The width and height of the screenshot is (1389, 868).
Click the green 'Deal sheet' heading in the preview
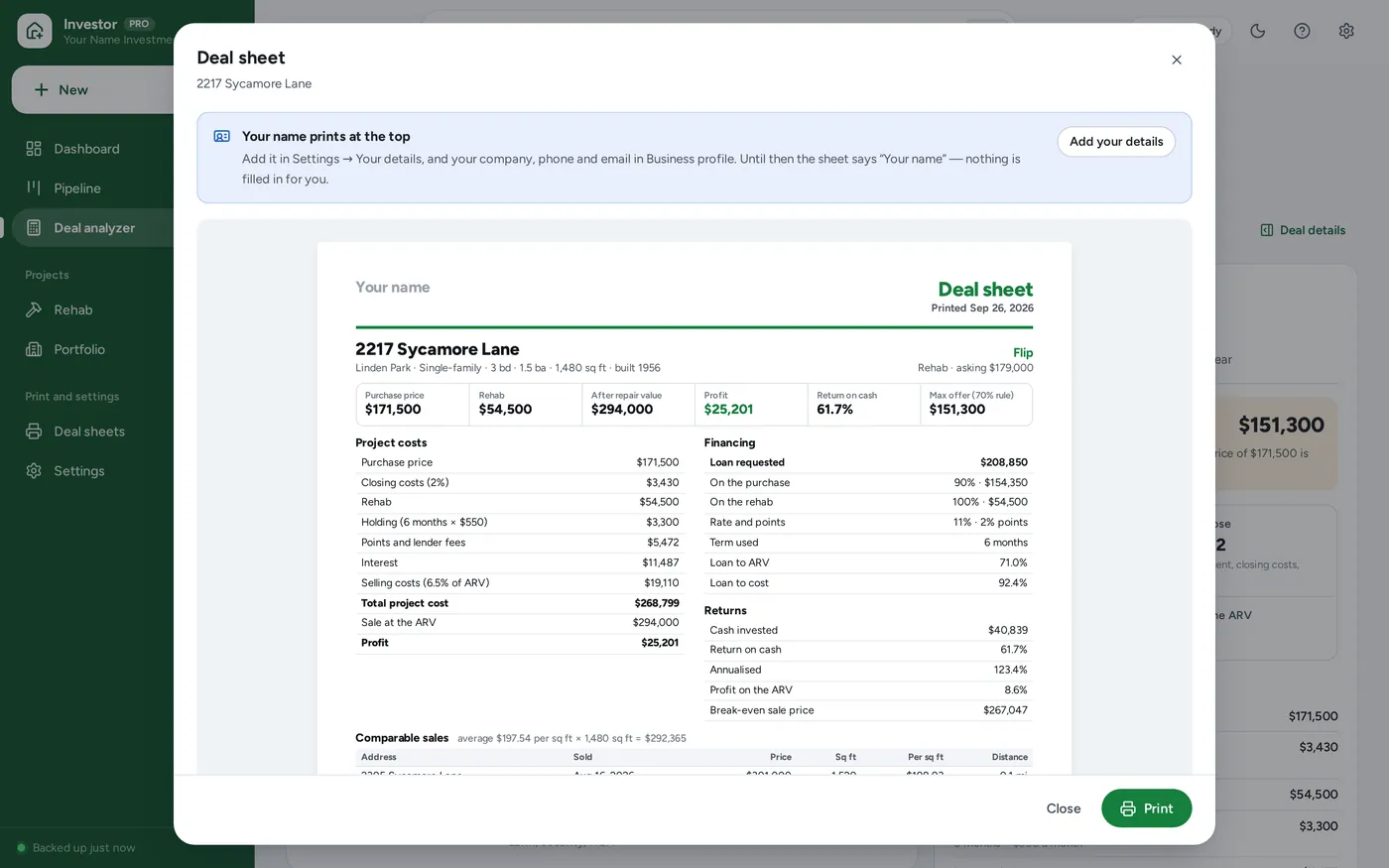[x=985, y=290]
